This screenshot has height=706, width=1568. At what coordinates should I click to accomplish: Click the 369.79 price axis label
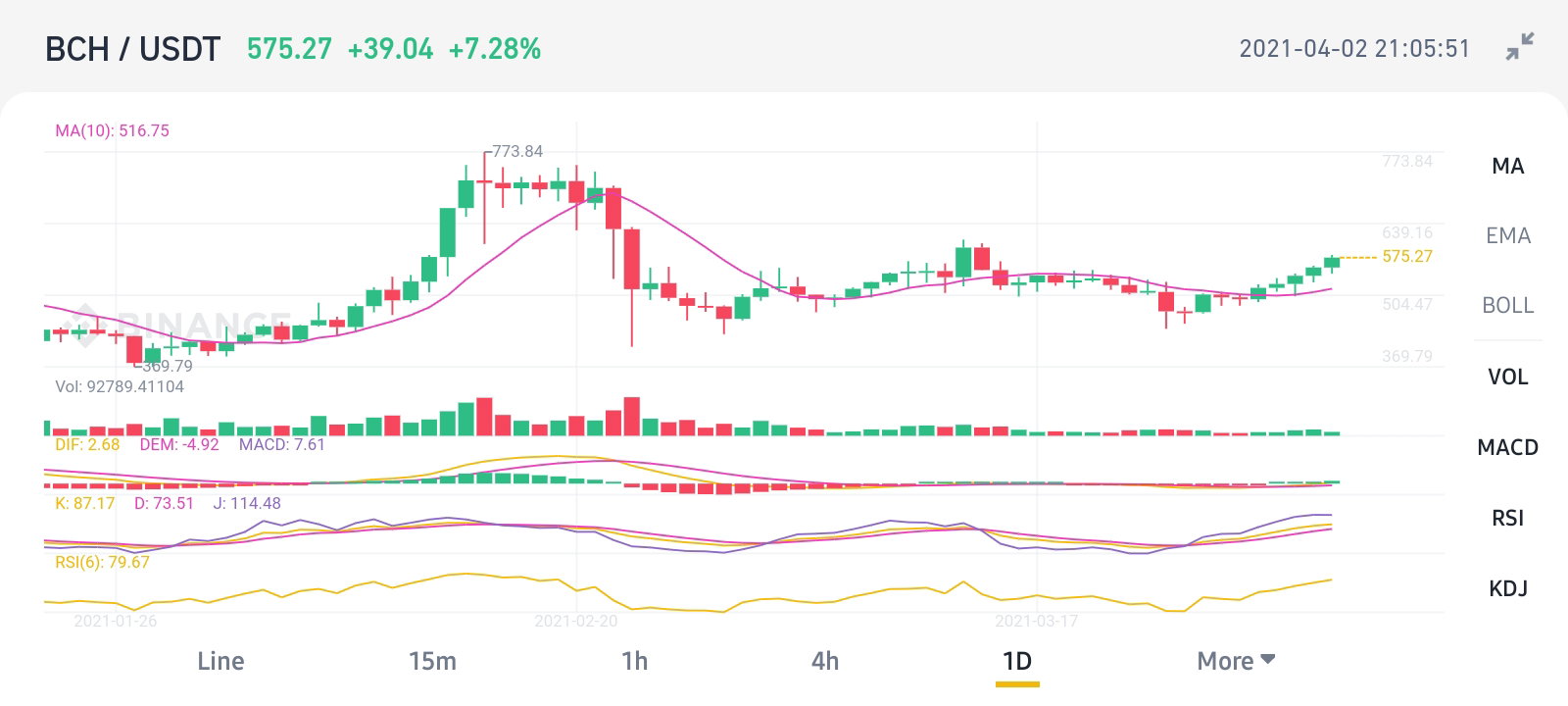pos(1407,356)
